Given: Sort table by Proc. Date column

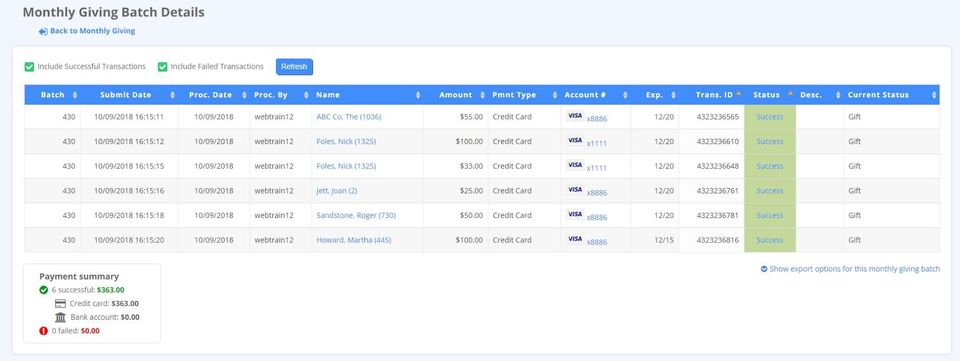Looking at the screenshot, I should pos(214,95).
